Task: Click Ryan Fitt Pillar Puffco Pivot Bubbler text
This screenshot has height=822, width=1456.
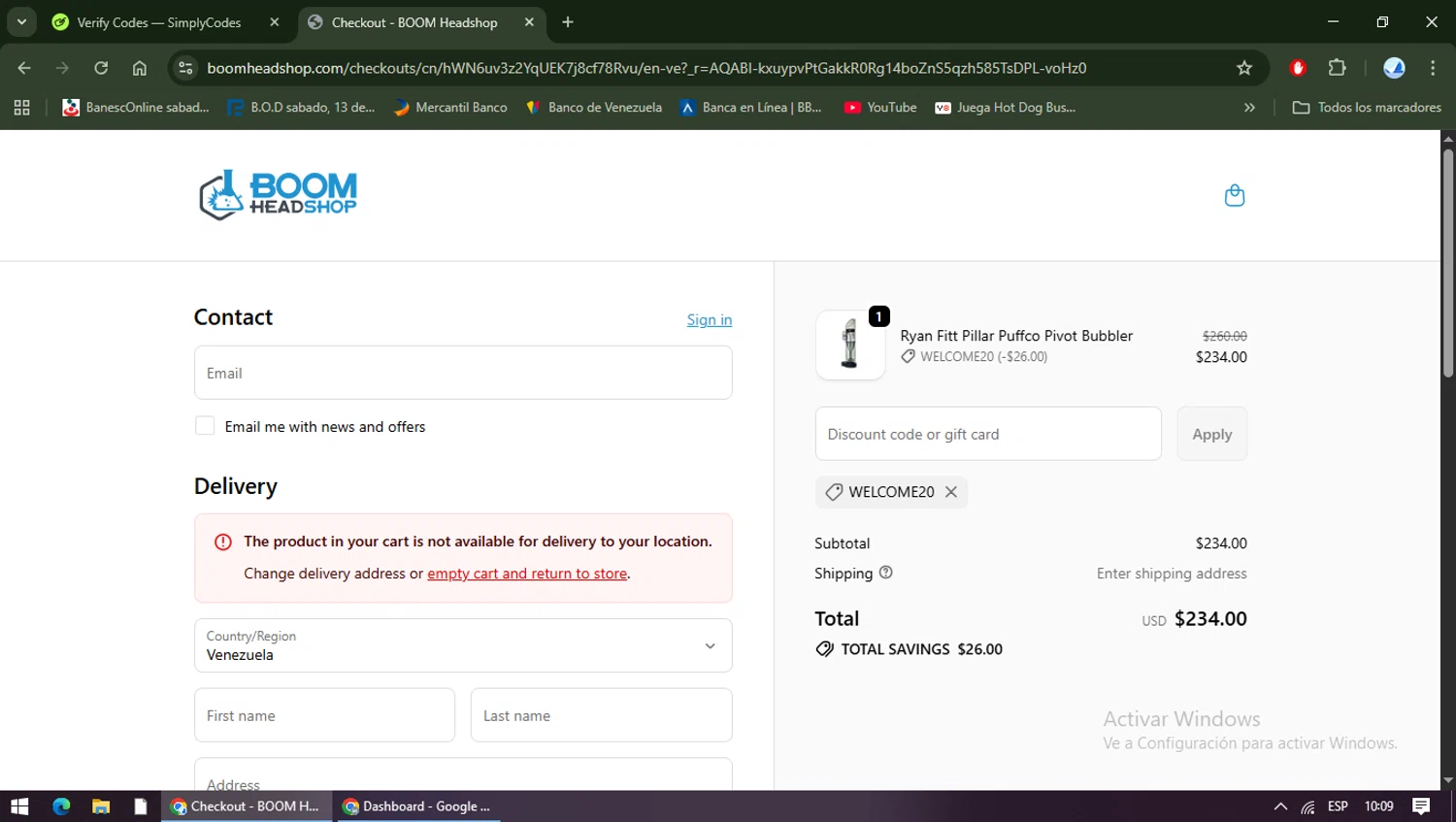Action: click(x=1016, y=336)
